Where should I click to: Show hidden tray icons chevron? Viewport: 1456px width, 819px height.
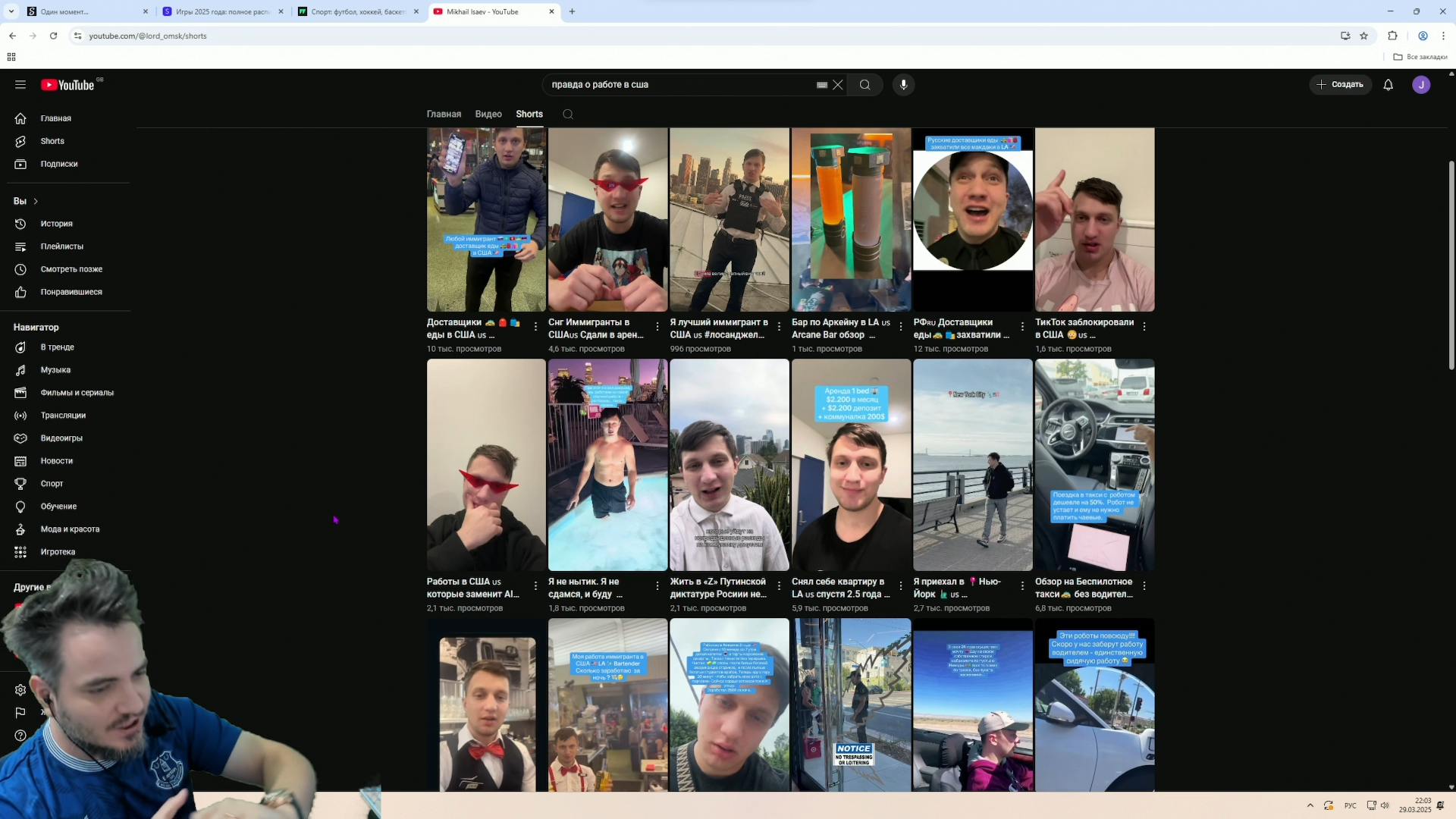(x=1310, y=805)
